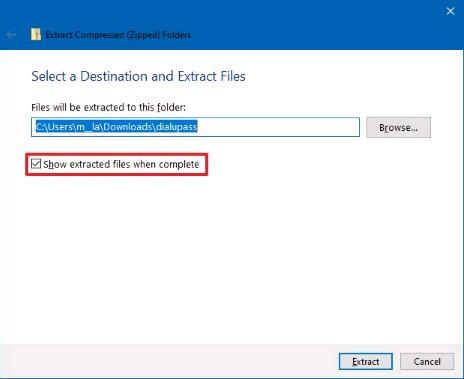Click inside the destination folder path field
This screenshot has width=464, height=379.
click(195, 127)
